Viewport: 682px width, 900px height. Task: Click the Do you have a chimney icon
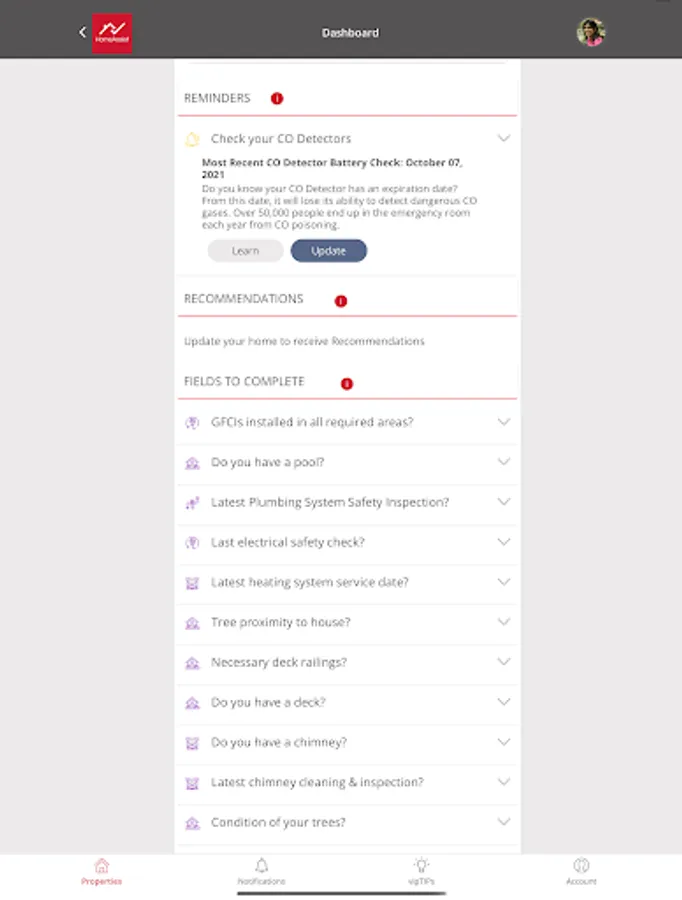[x=193, y=743]
